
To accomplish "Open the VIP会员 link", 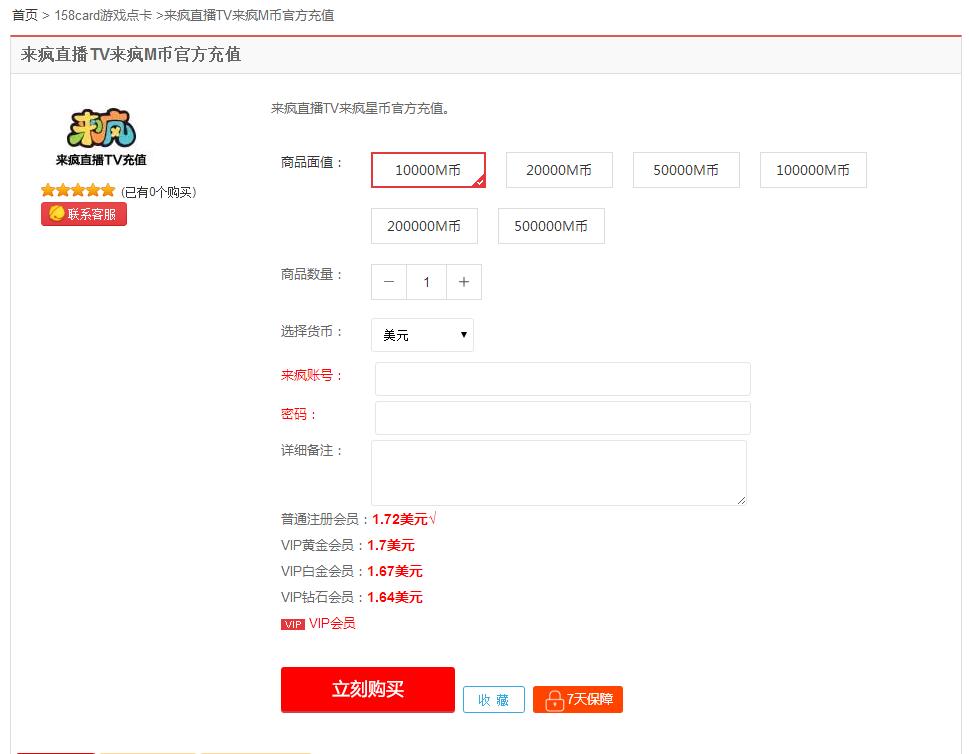I will 332,623.
